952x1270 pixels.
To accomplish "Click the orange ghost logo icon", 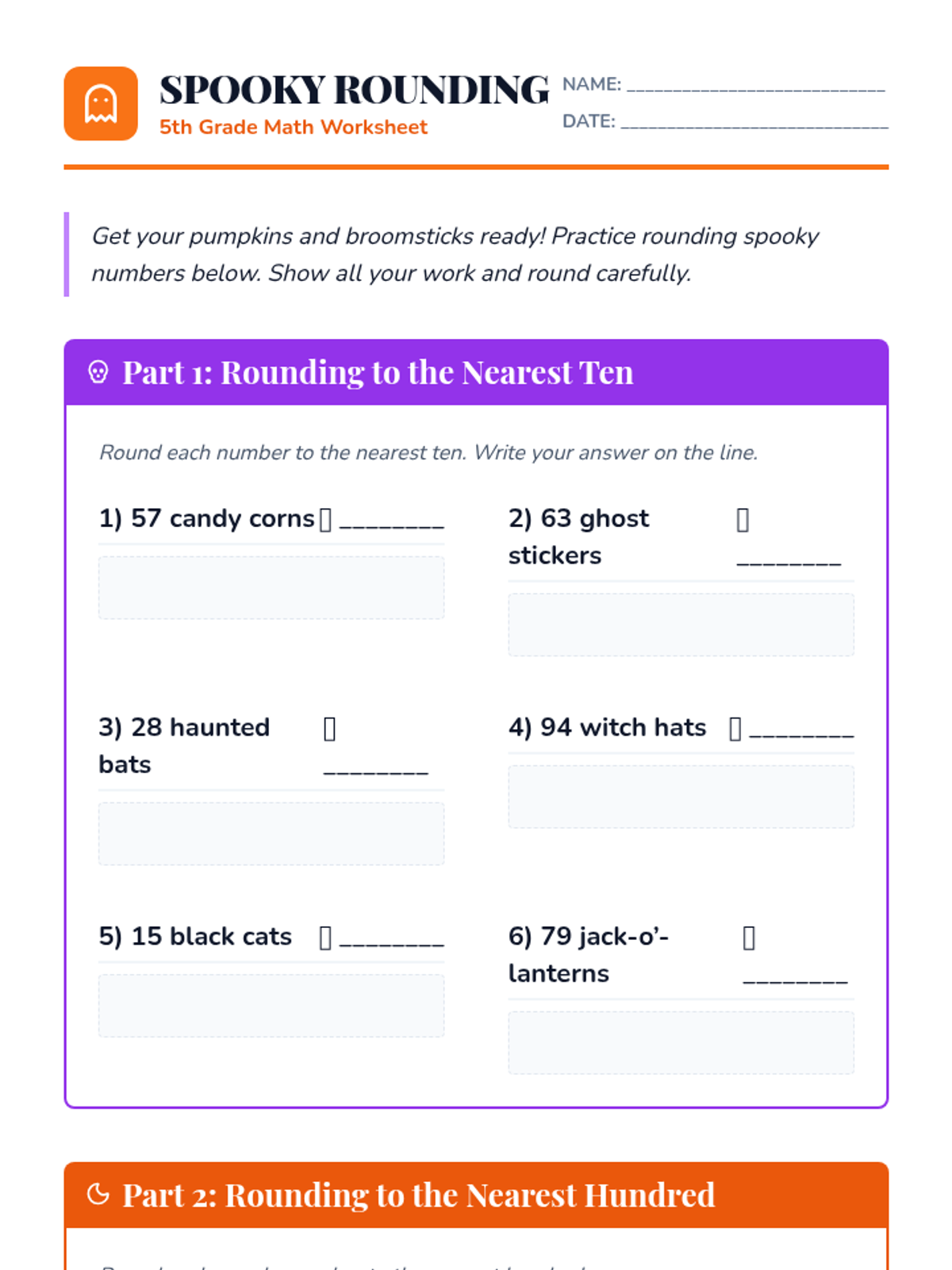I will coord(101,104).
